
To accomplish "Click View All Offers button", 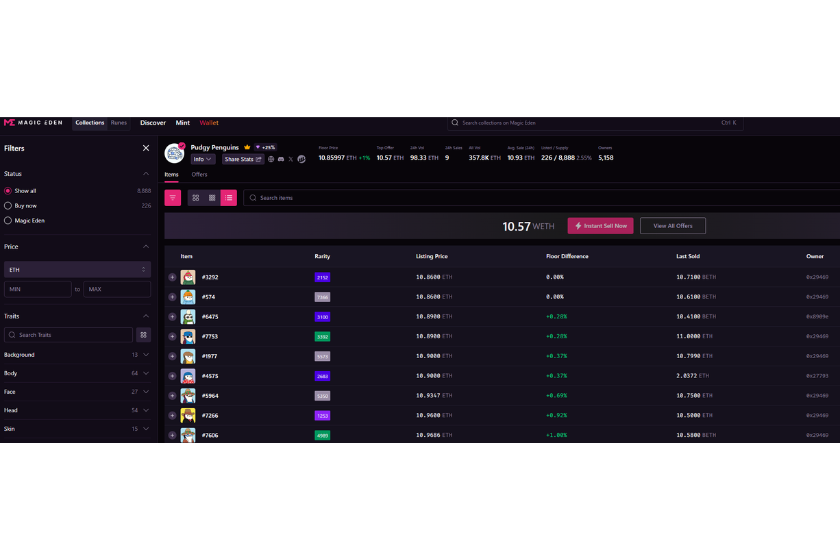I will (x=673, y=226).
